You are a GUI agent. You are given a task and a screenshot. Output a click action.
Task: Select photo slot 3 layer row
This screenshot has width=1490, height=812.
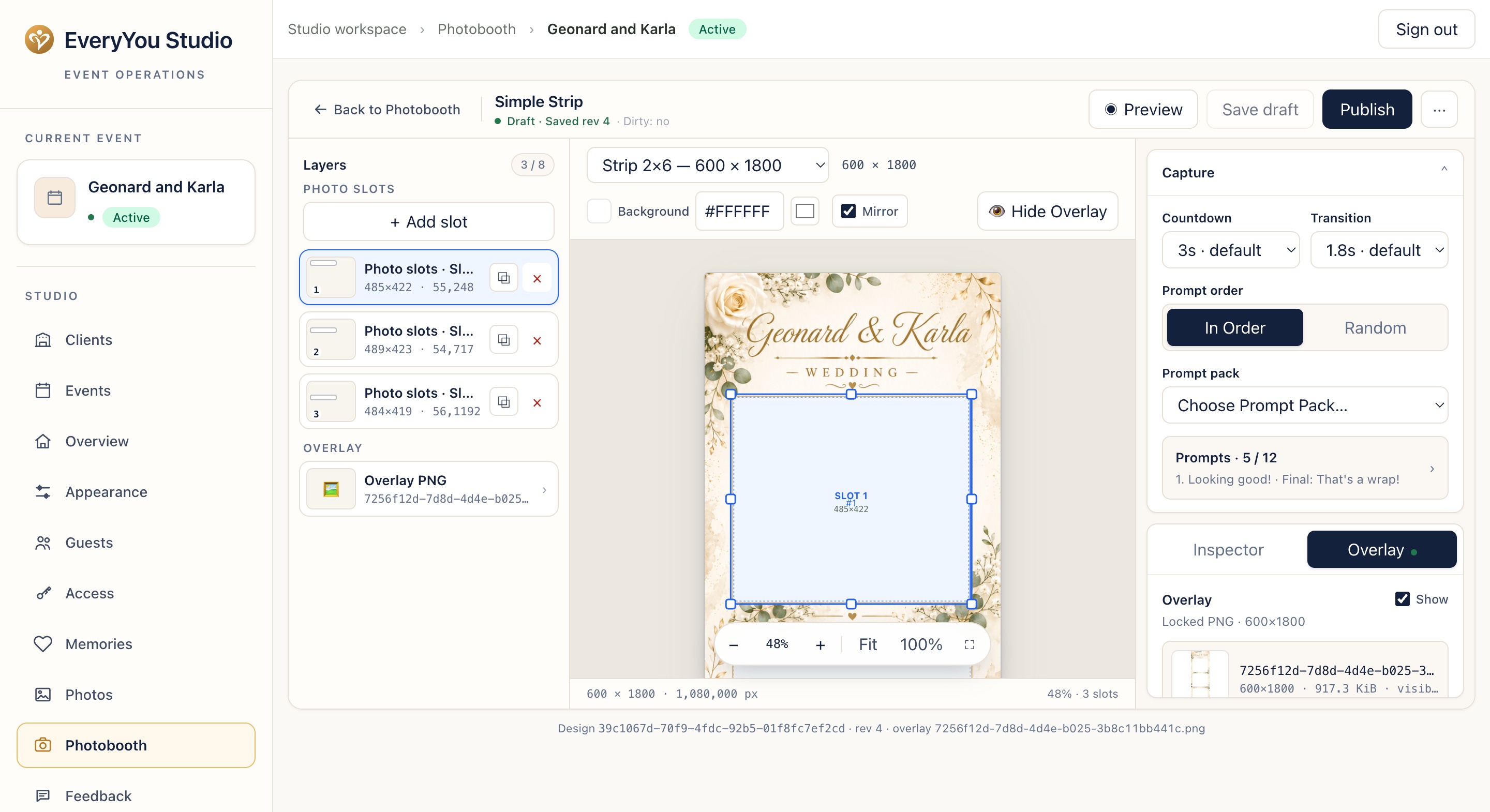click(428, 402)
